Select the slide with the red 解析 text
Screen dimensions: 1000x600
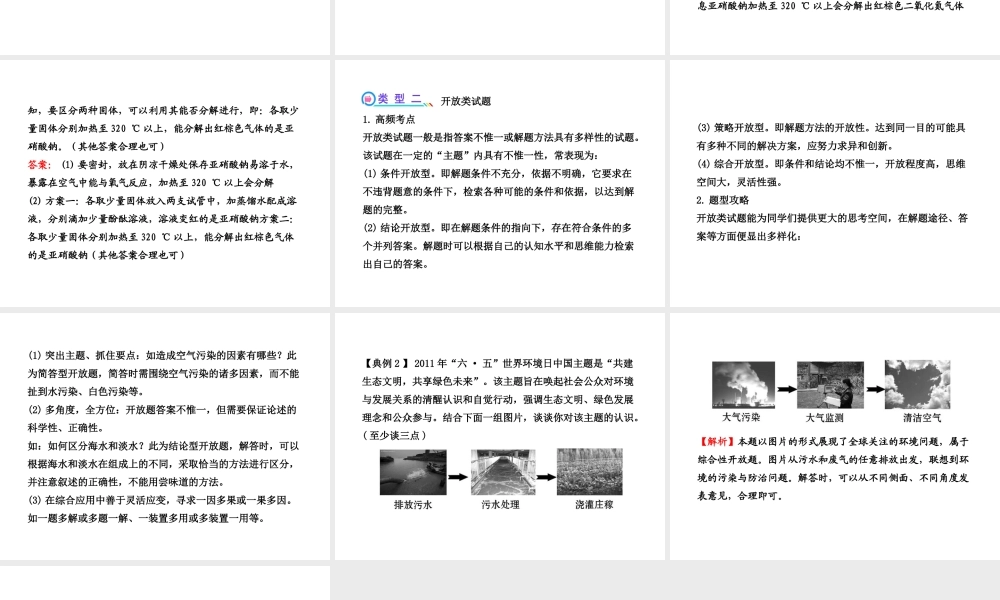[835, 436]
